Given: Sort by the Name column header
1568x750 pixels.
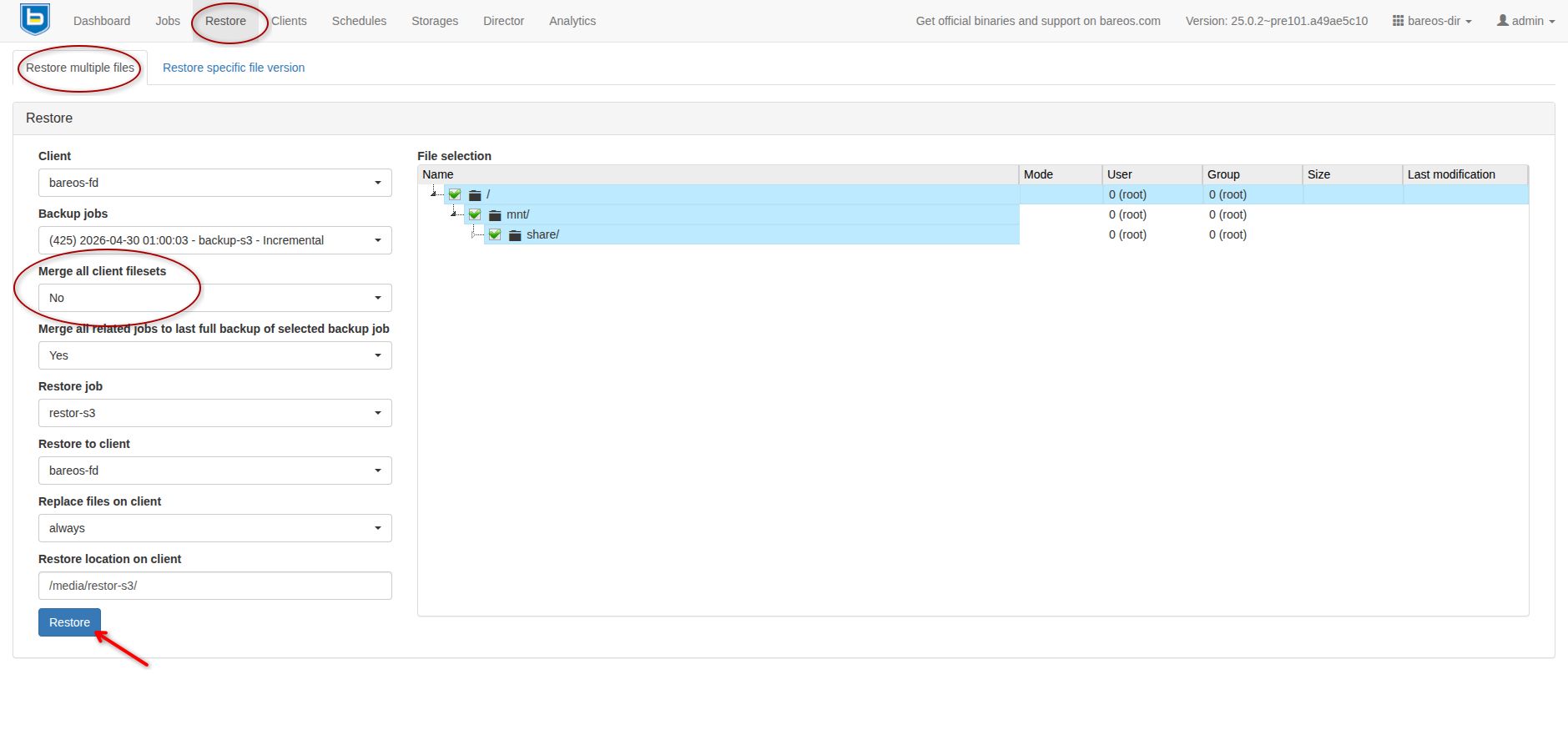Looking at the screenshot, I should [718, 174].
